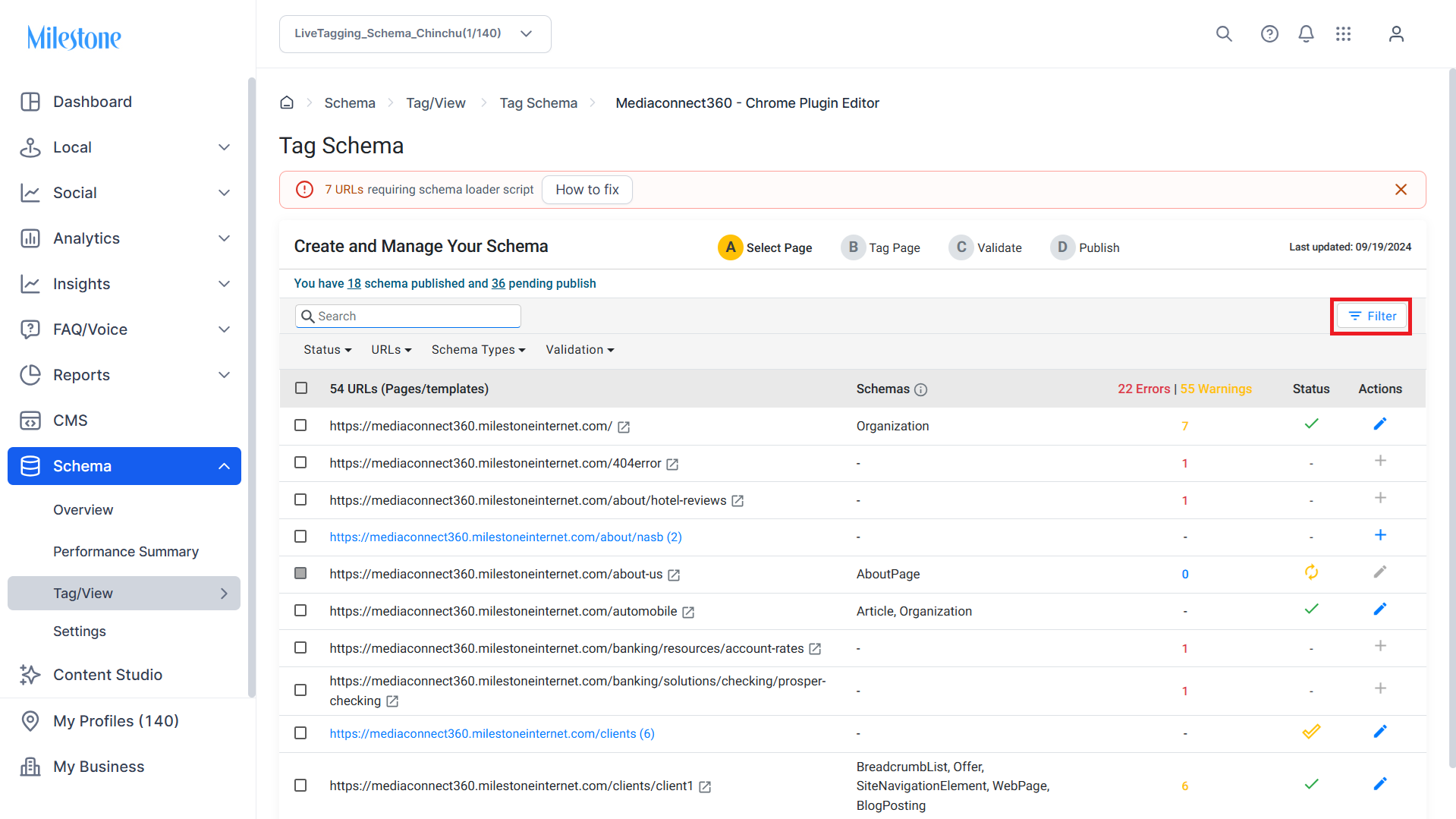Open prosper-checking URL external link icon
Viewport: 1456px width, 819px height.
[x=392, y=702]
